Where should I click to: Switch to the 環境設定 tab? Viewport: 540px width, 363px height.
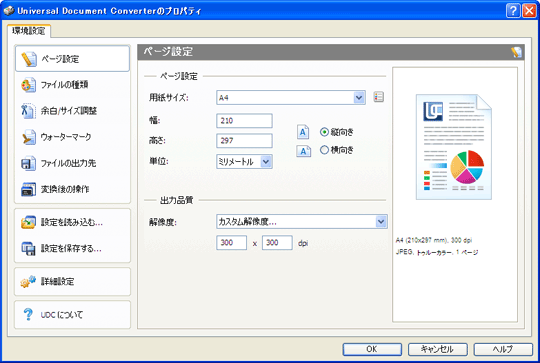(29, 31)
